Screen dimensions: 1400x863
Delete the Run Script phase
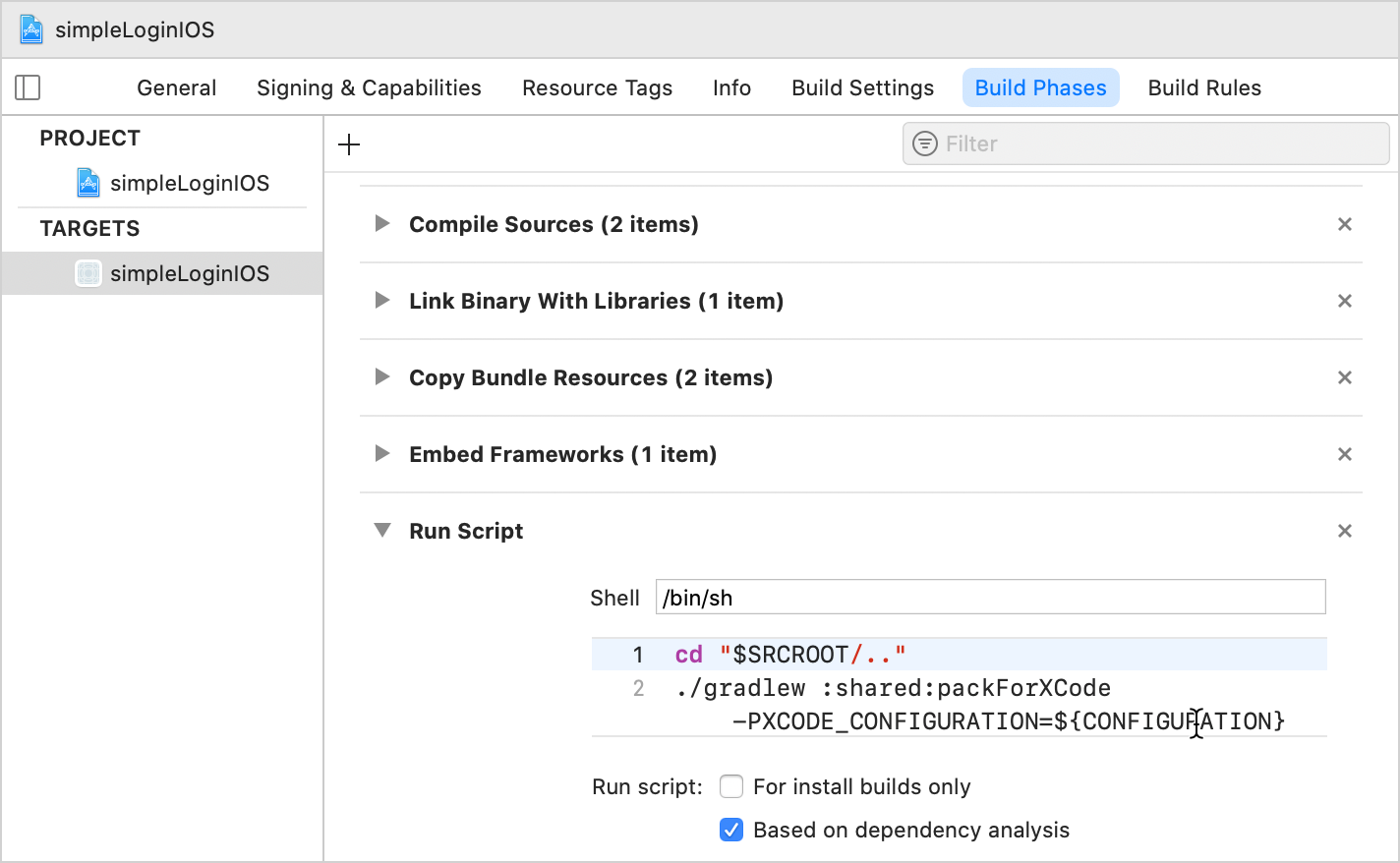(1345, 531)
